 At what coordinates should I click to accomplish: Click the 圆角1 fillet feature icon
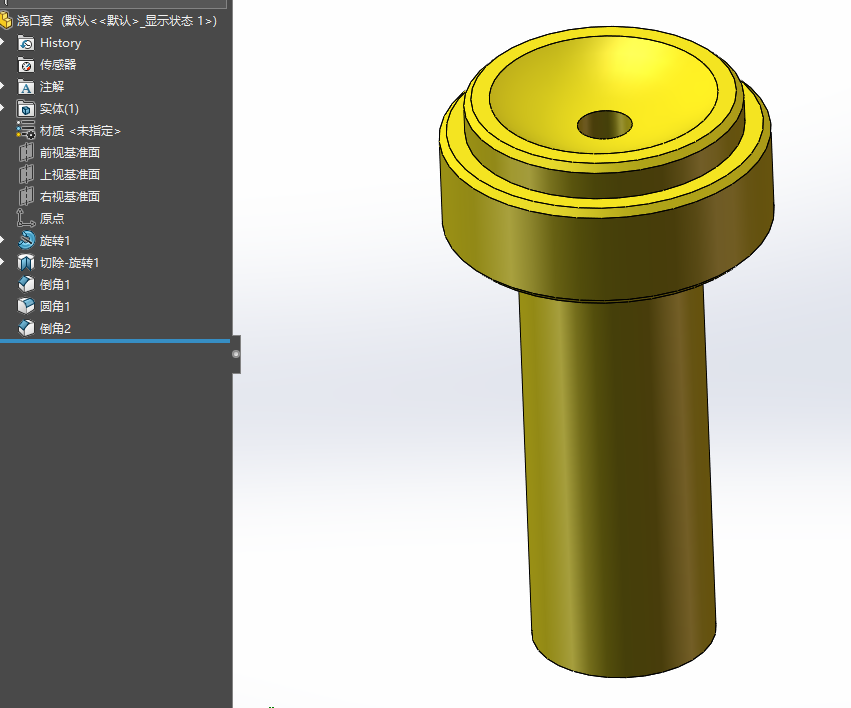coord(26,306)
